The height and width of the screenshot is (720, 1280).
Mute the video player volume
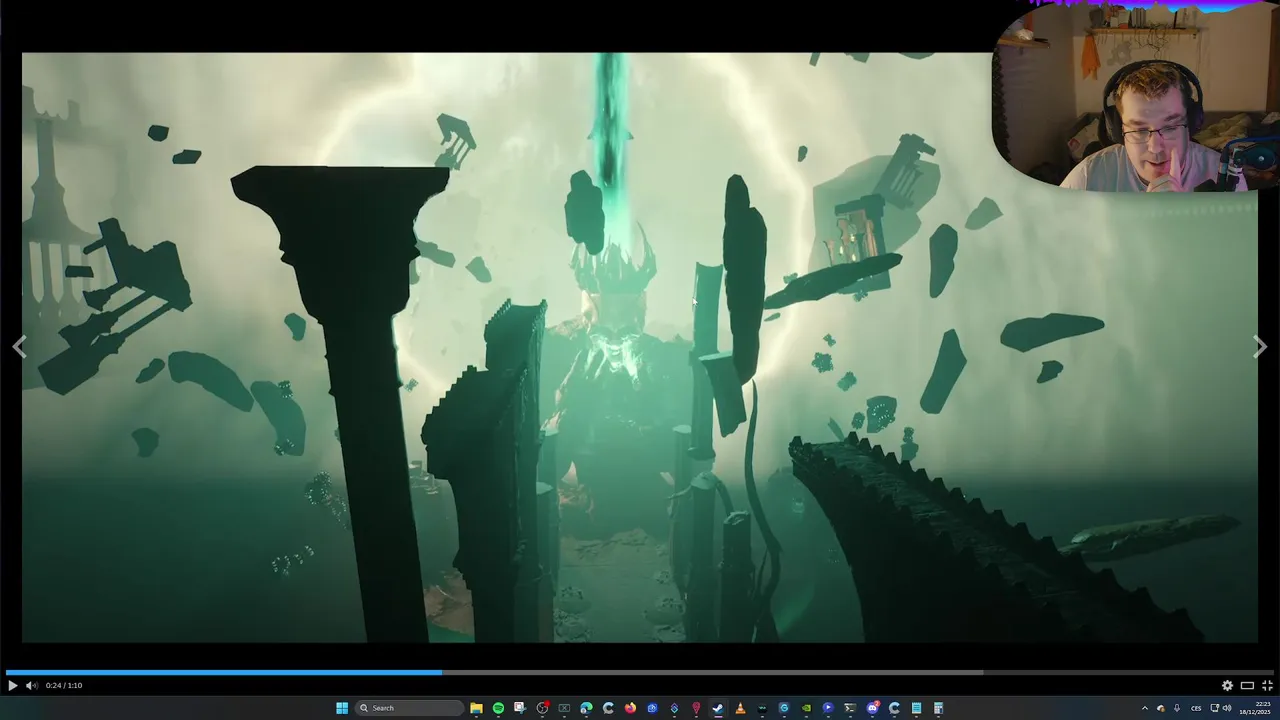click(x=31, y=685)
